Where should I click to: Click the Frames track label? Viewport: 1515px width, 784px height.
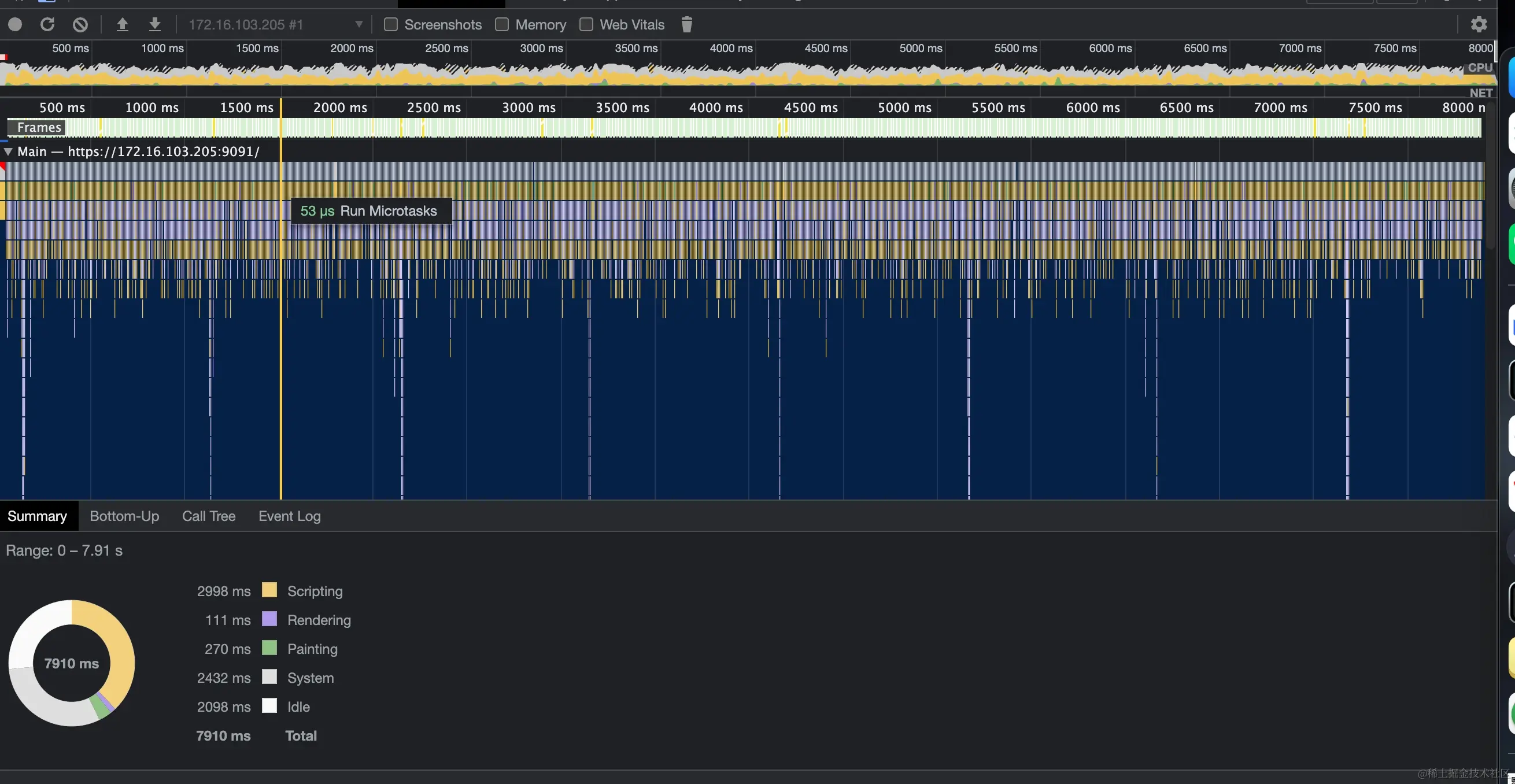click(39, 127)
